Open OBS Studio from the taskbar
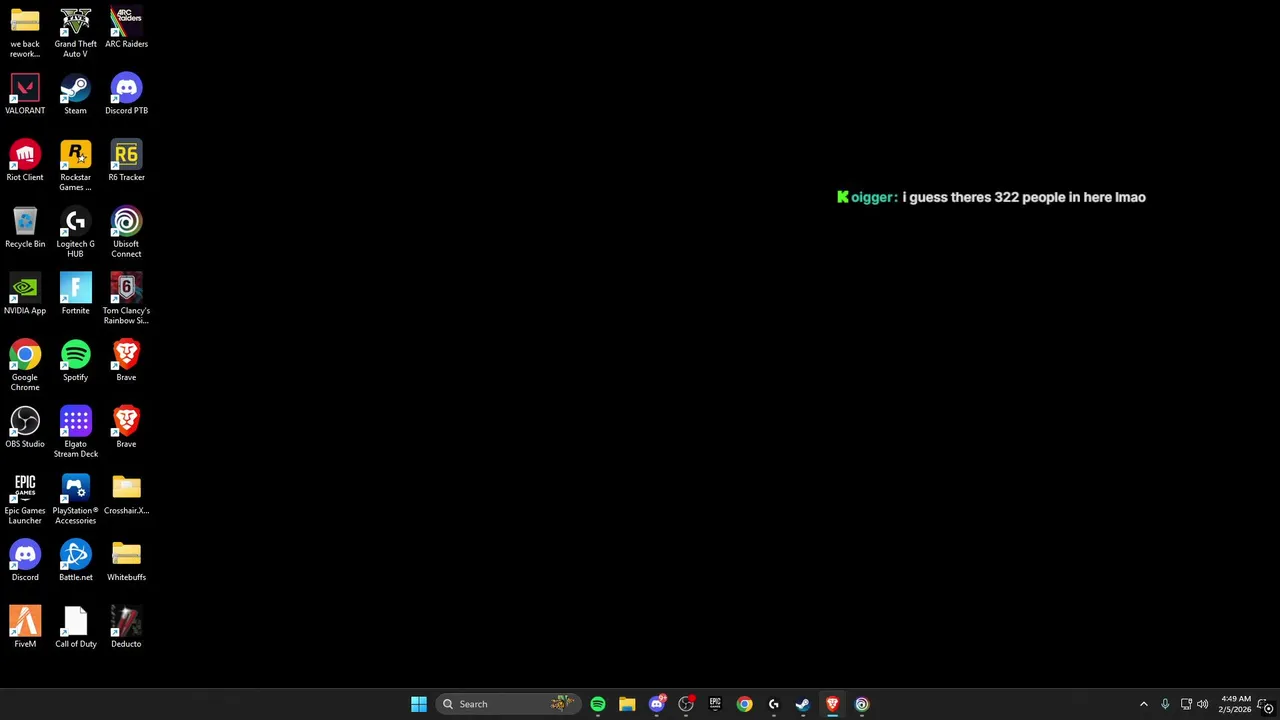1280x720 pixels. [686, 704]
